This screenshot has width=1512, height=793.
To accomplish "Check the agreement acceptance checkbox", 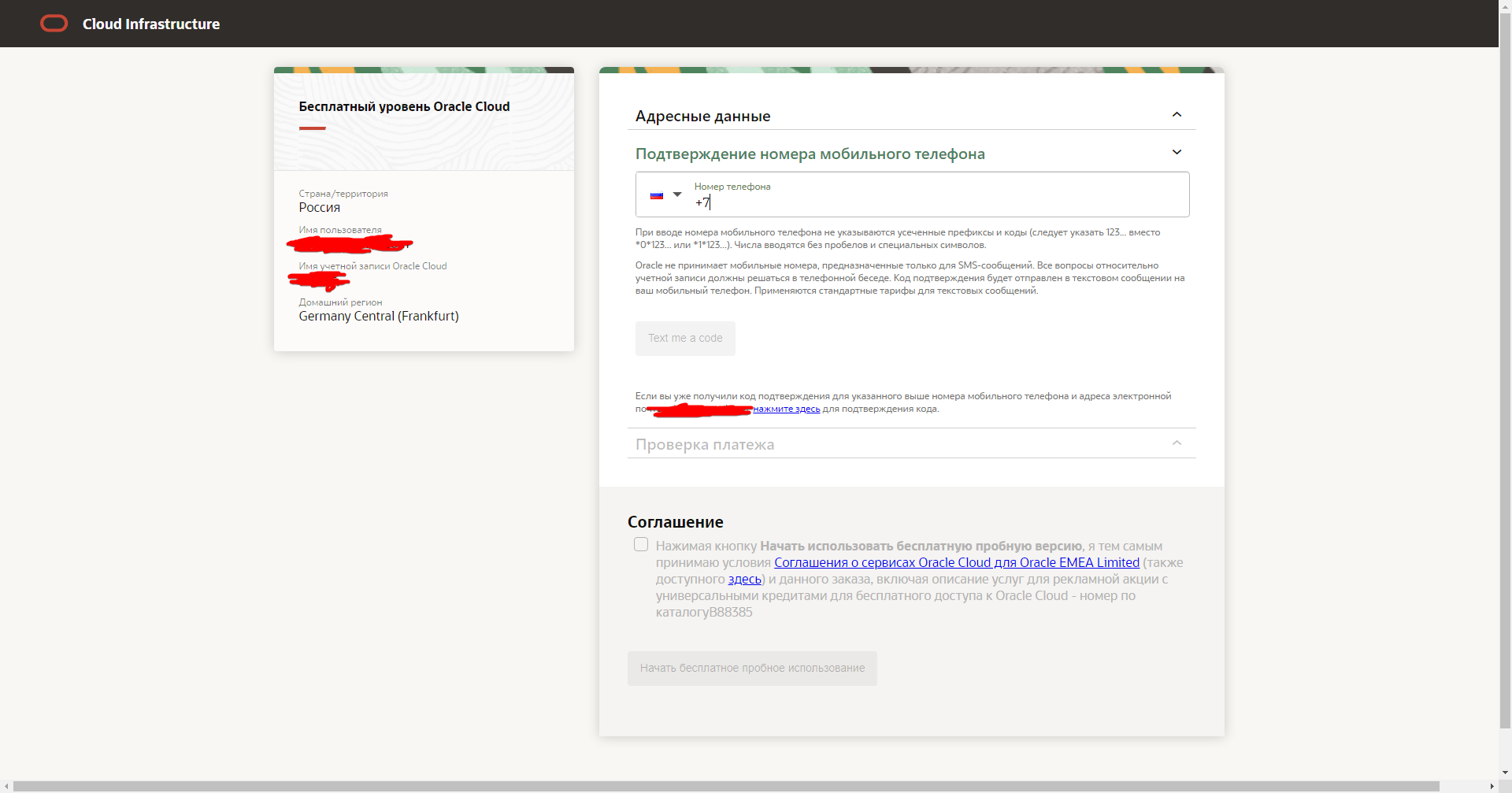I will pyautogui.click(x=641, y=545).
